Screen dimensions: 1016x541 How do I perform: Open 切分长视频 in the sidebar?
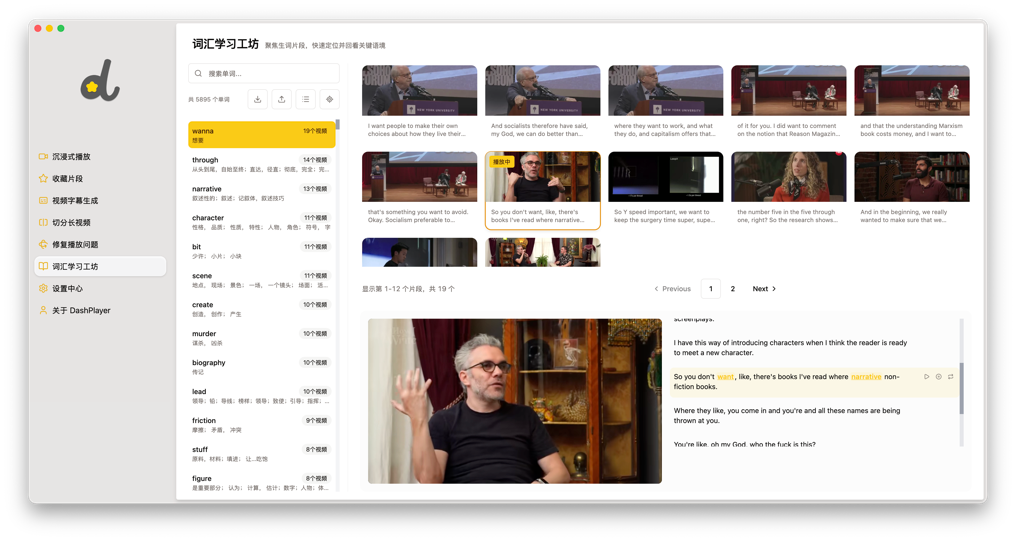click(x=100, y=222)
